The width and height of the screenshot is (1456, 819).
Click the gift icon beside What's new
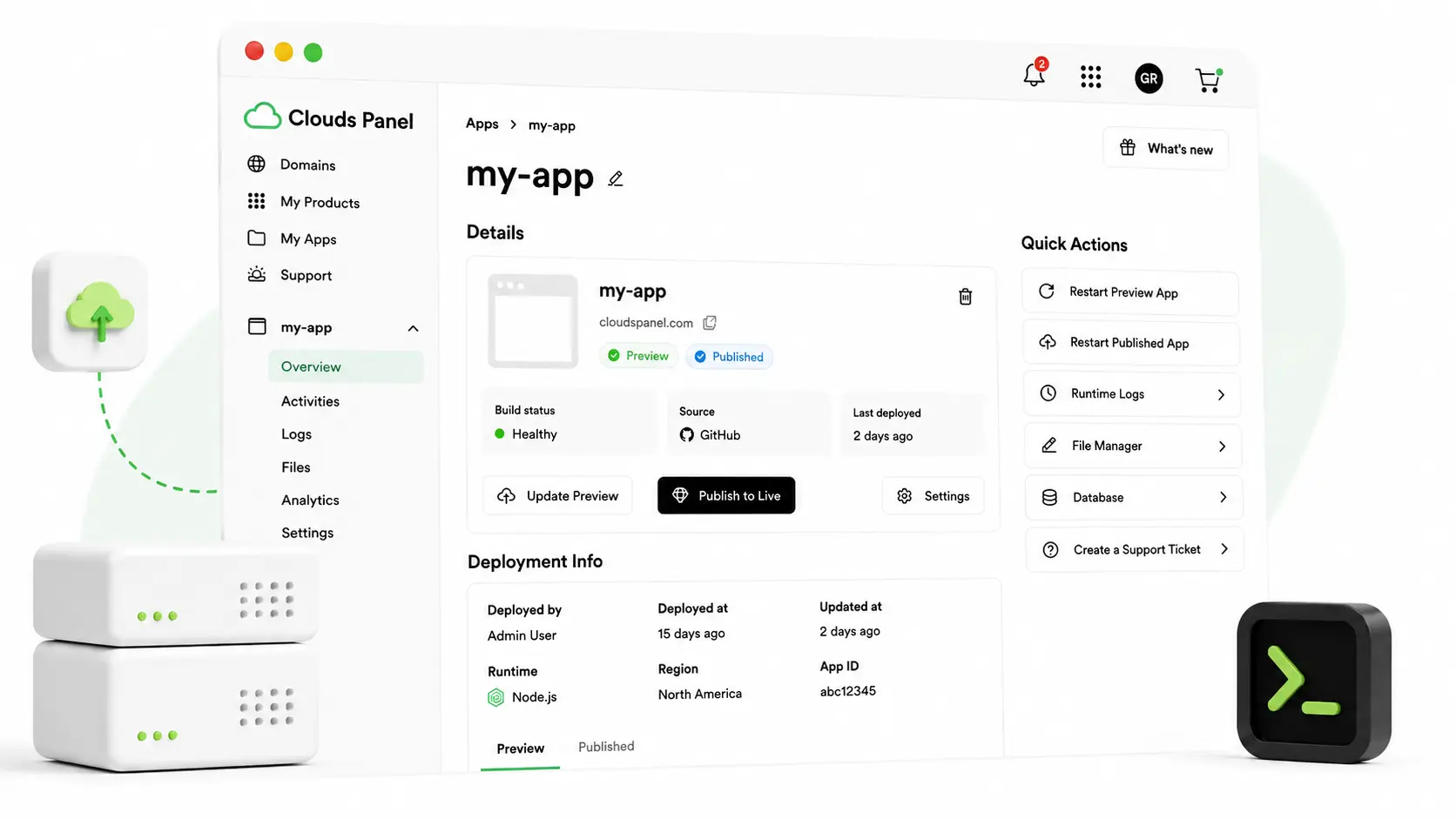1127,147
